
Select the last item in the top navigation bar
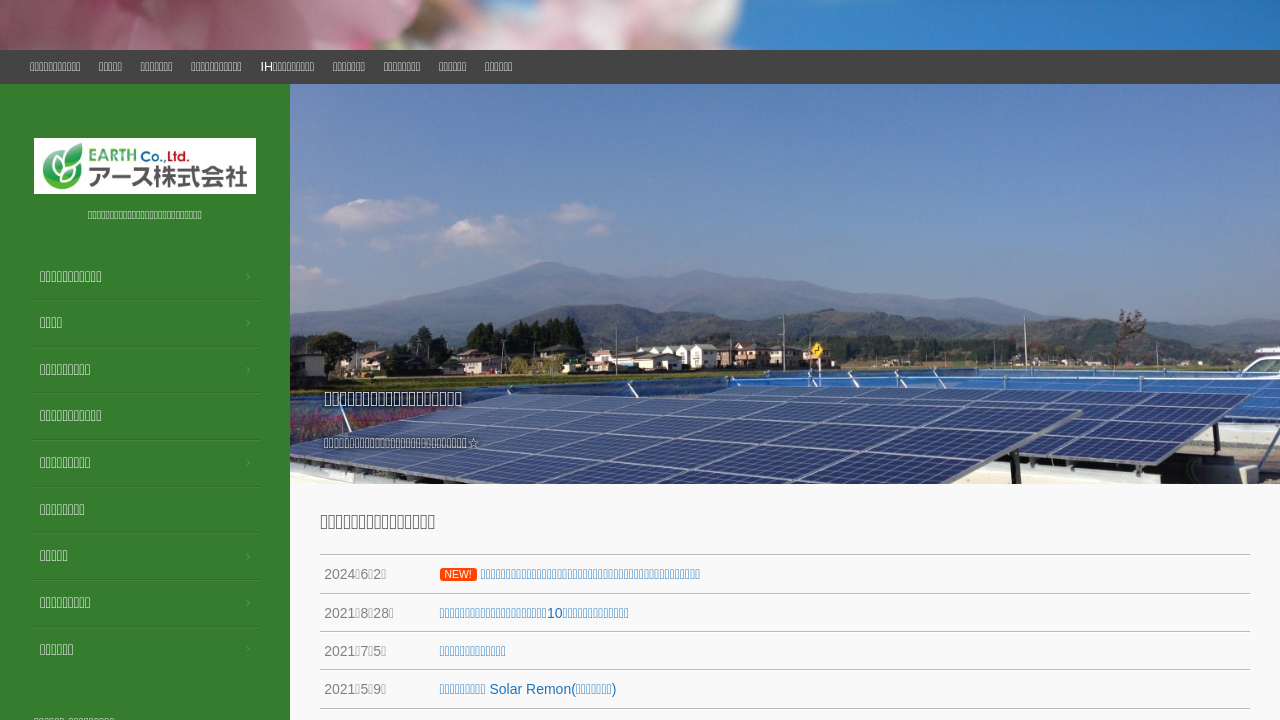(x=498, y=67)
